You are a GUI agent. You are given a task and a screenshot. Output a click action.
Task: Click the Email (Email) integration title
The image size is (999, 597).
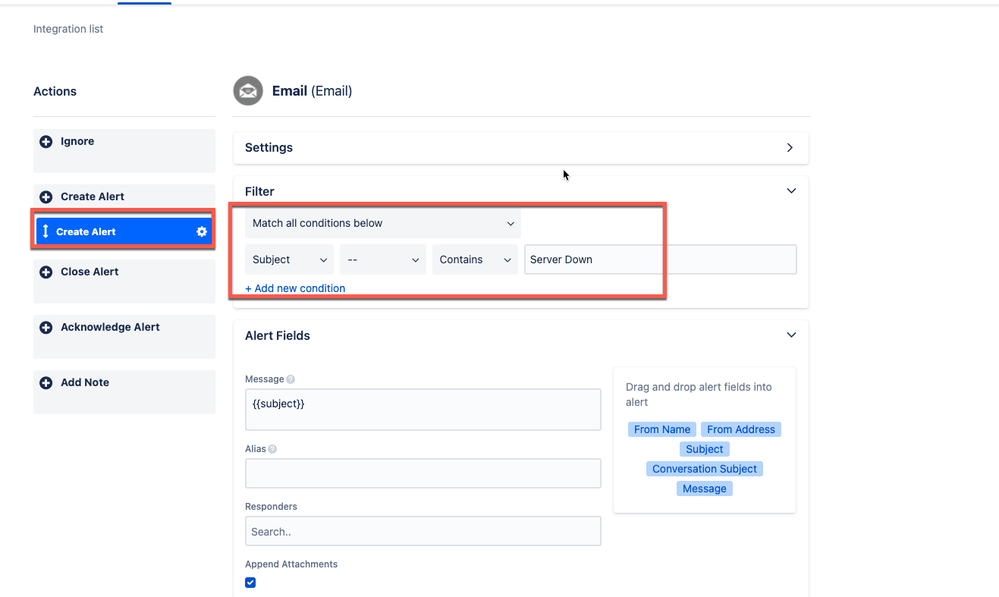pos(312,91)
